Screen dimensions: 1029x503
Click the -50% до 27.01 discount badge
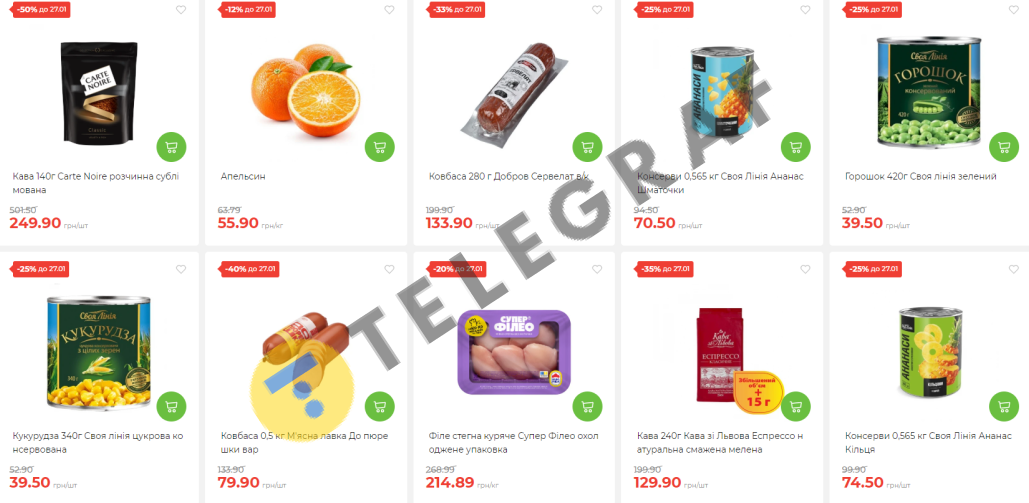tap(41, 10)
